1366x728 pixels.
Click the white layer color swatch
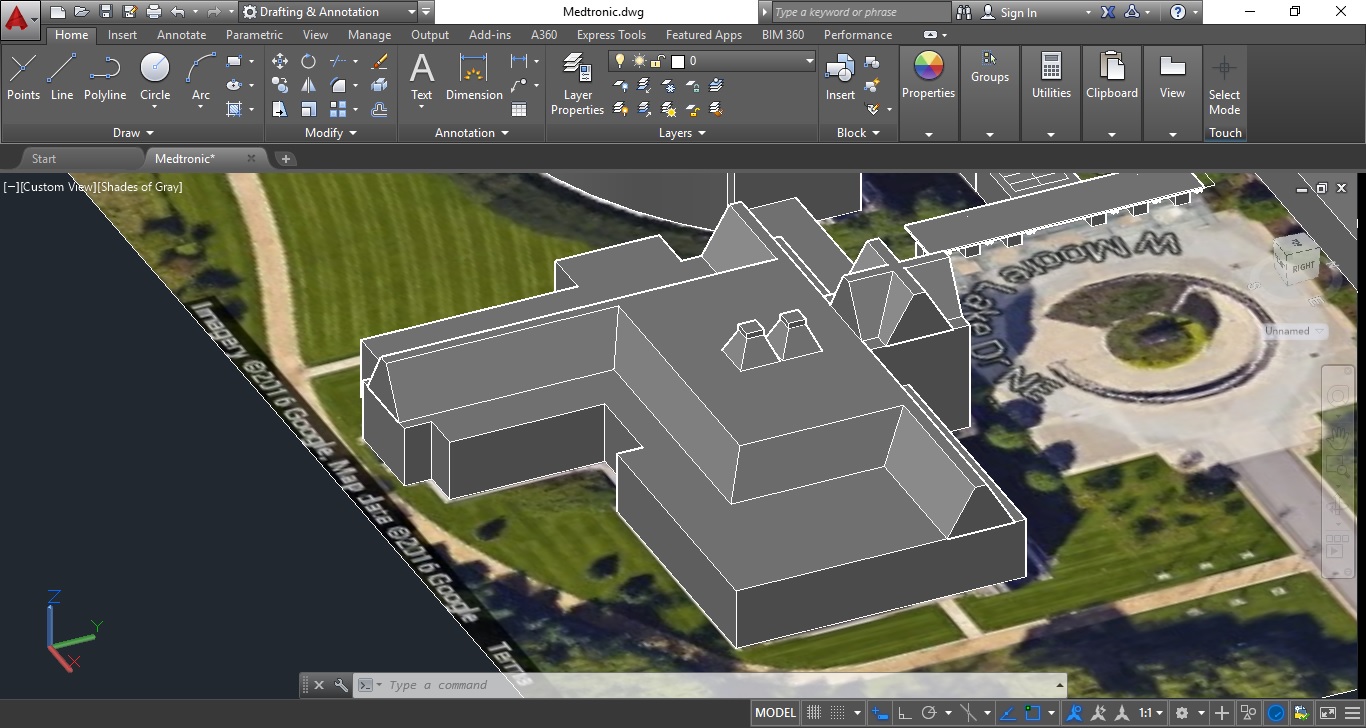[x=677, y=61]
